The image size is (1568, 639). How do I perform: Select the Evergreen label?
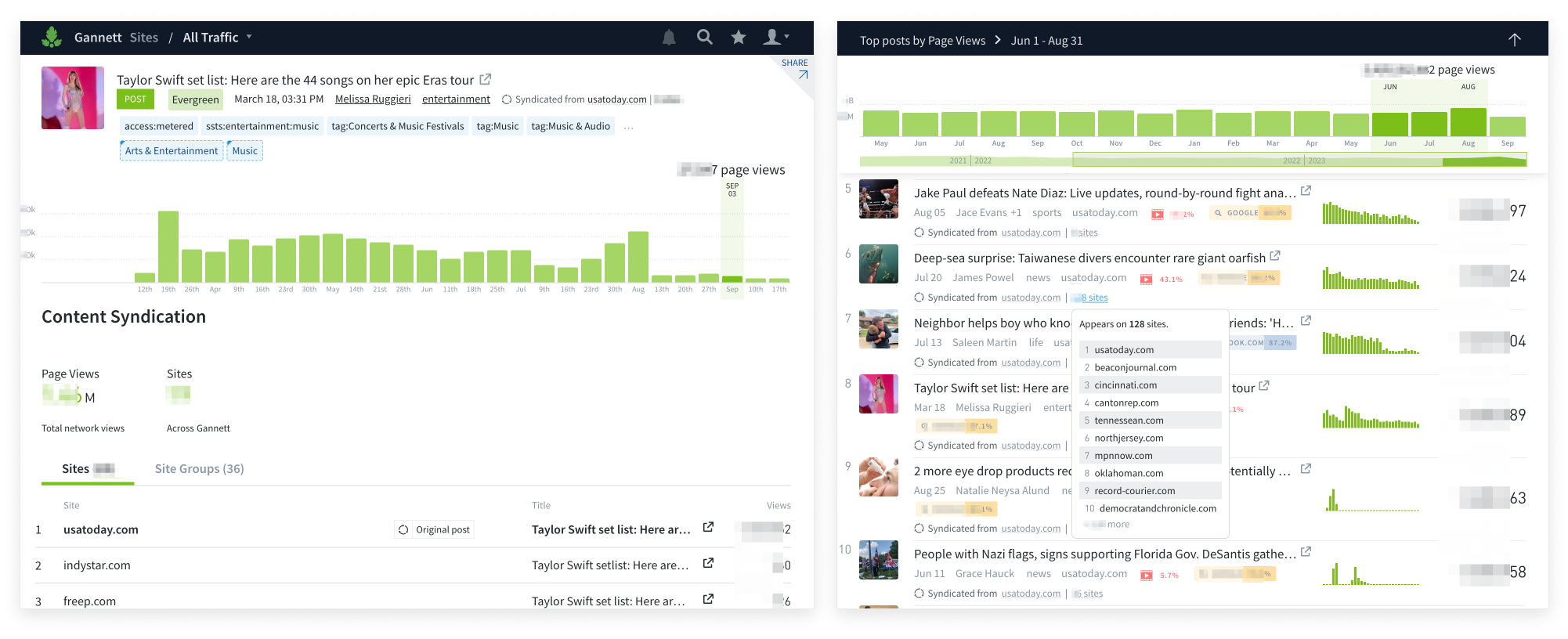click(x=195, y=99)
